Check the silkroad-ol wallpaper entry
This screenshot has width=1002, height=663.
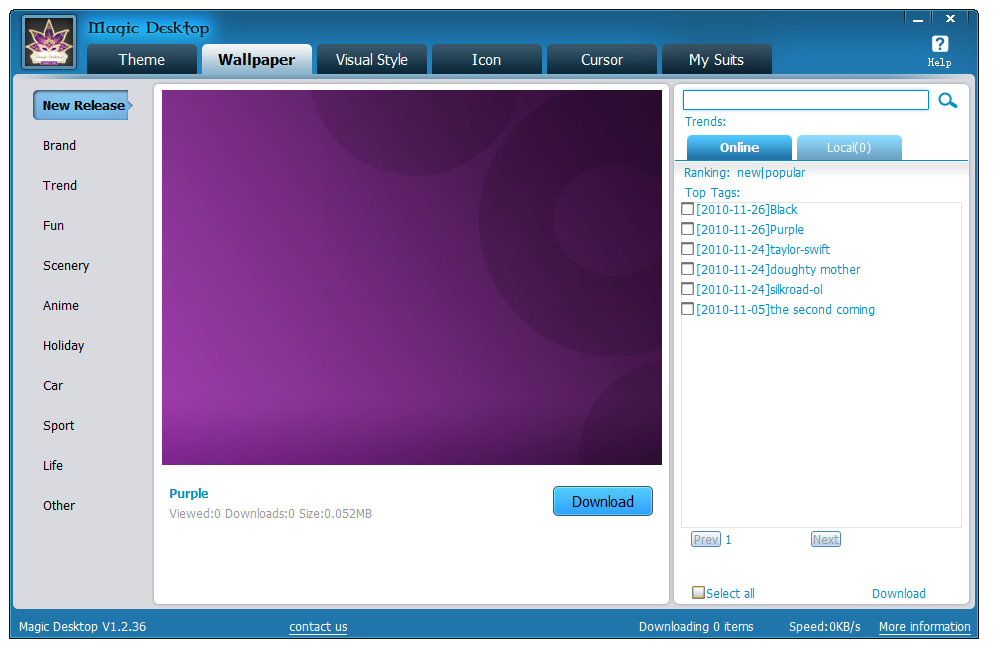pos(688,288)
